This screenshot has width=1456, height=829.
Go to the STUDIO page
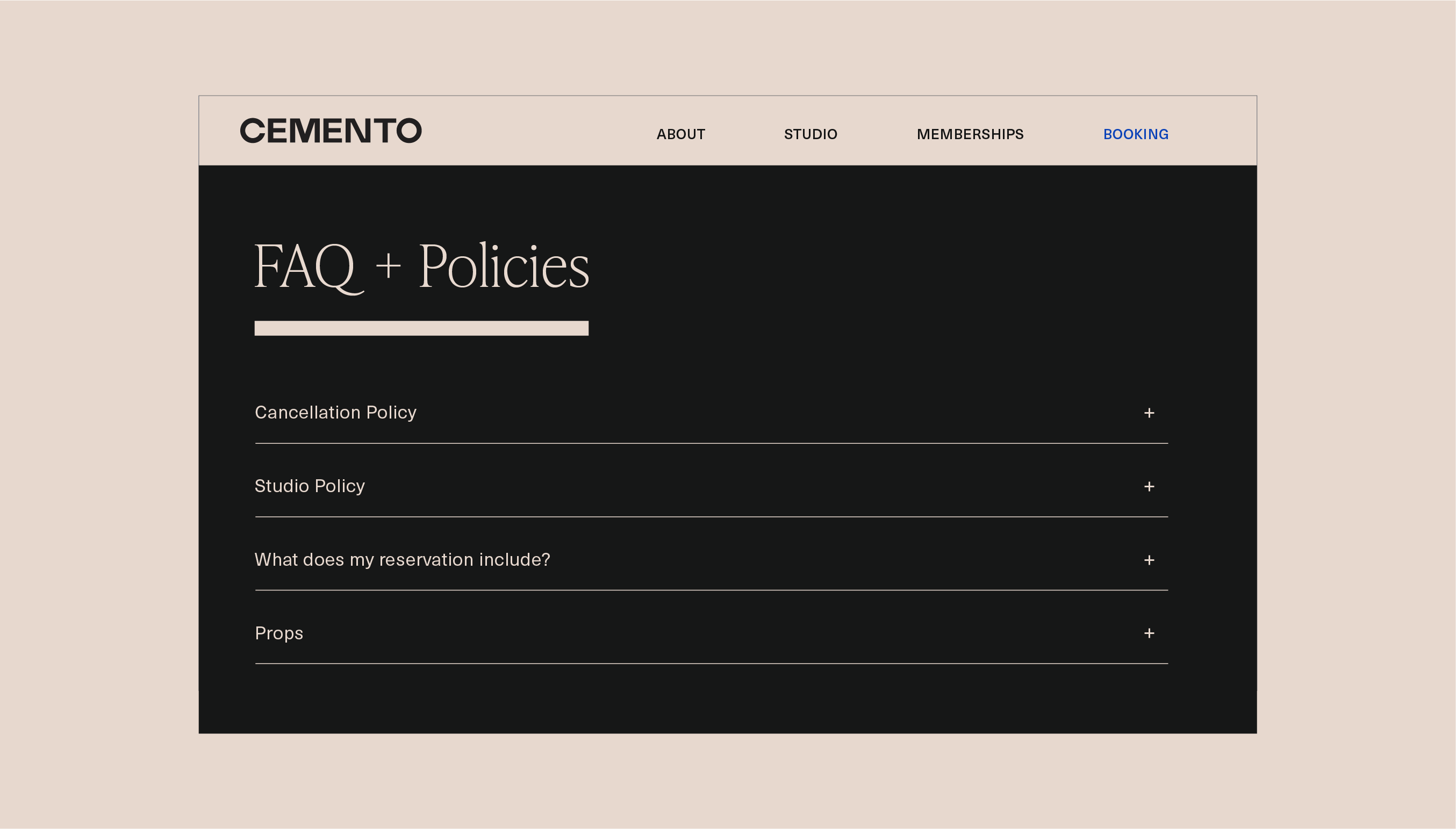tap(811, 134)
